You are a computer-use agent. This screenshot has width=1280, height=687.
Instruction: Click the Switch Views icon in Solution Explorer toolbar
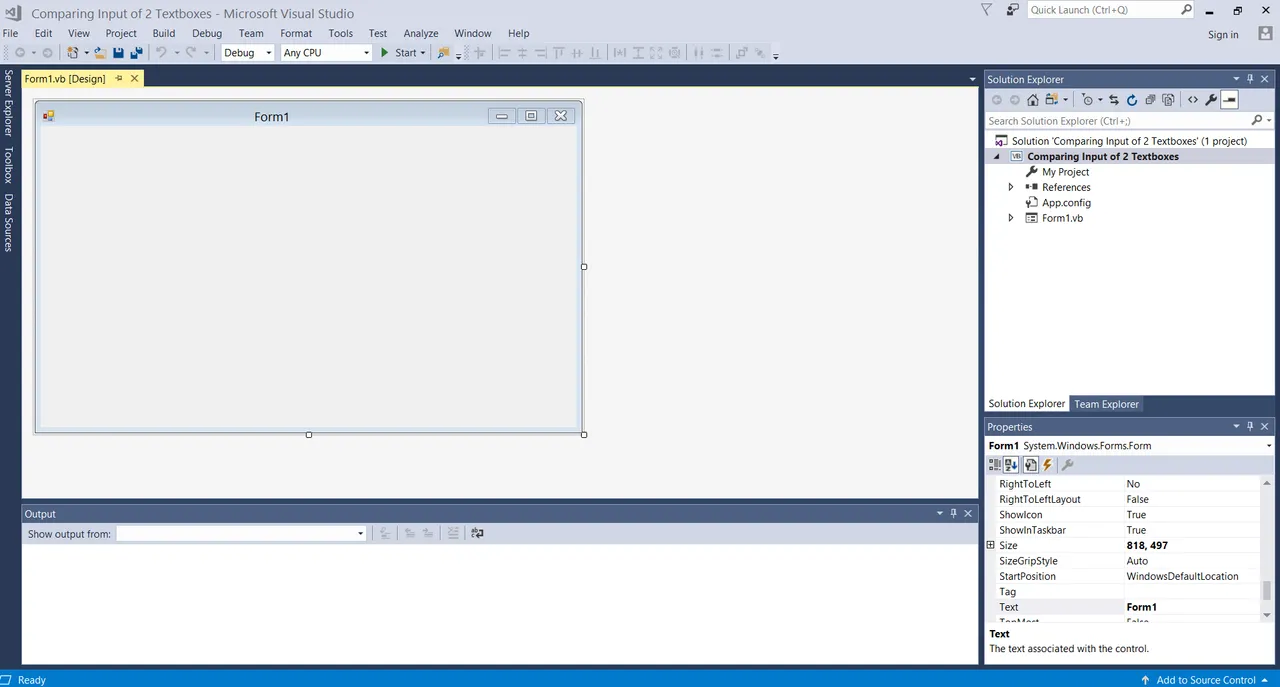point(1051,100)
